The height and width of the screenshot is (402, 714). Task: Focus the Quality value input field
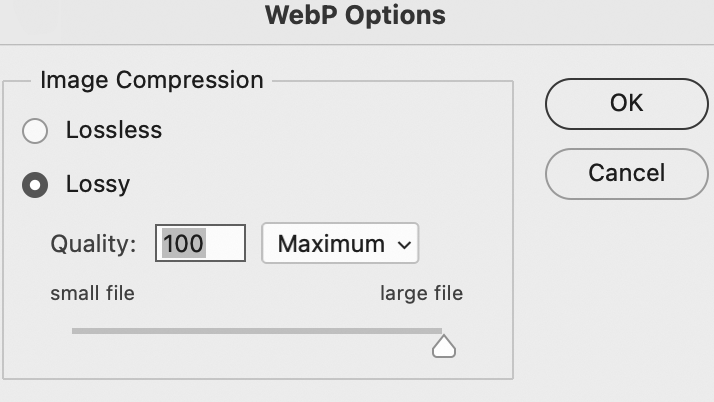(200, 243)
